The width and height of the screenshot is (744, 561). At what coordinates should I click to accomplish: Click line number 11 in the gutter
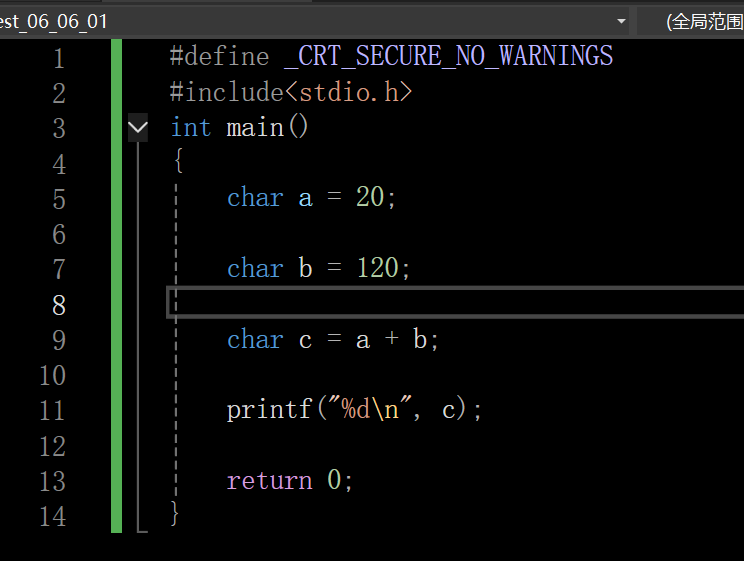point(52,411)
